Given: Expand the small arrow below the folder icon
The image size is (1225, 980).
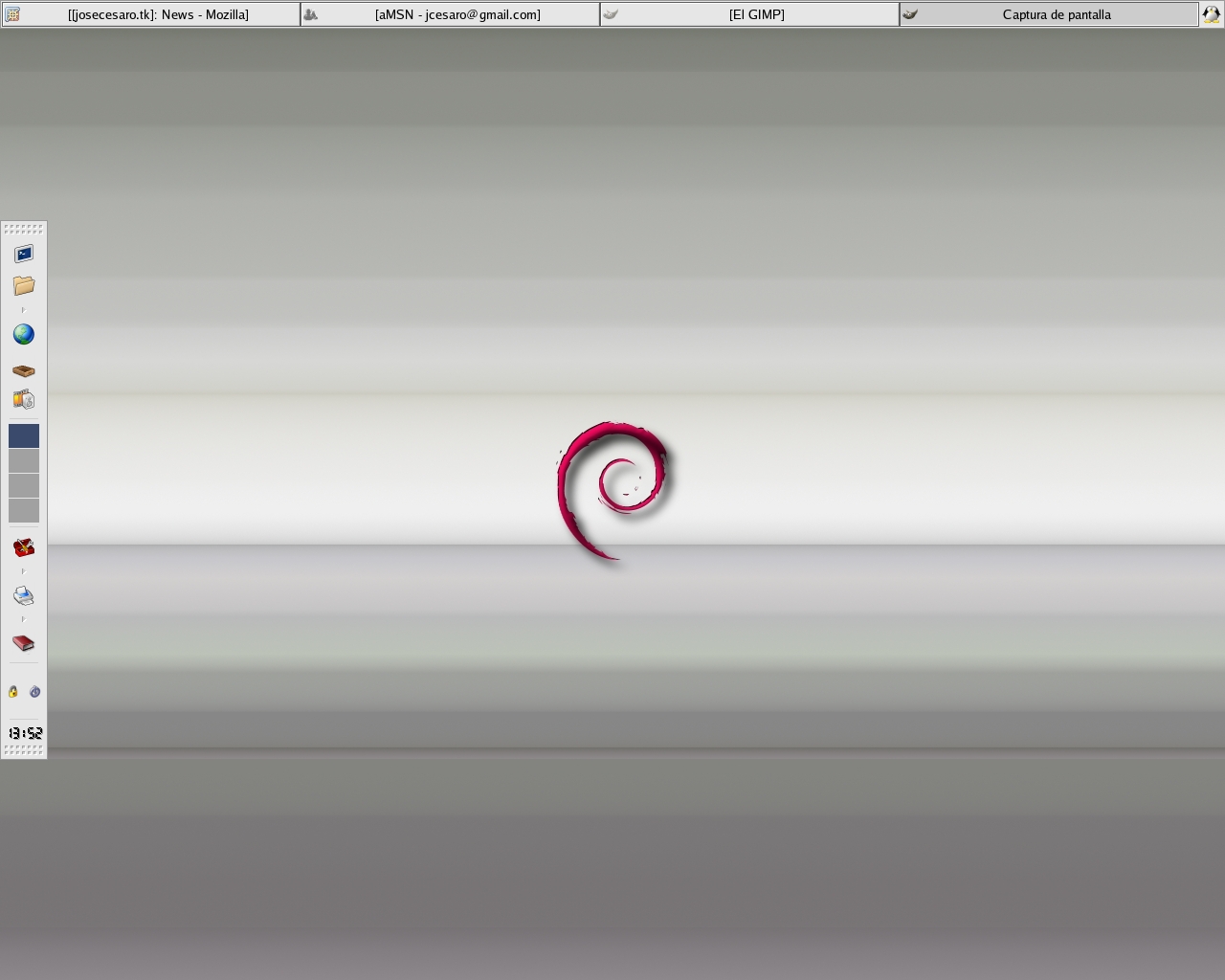Looking at the screenshot, I should [x=24, y=310].
